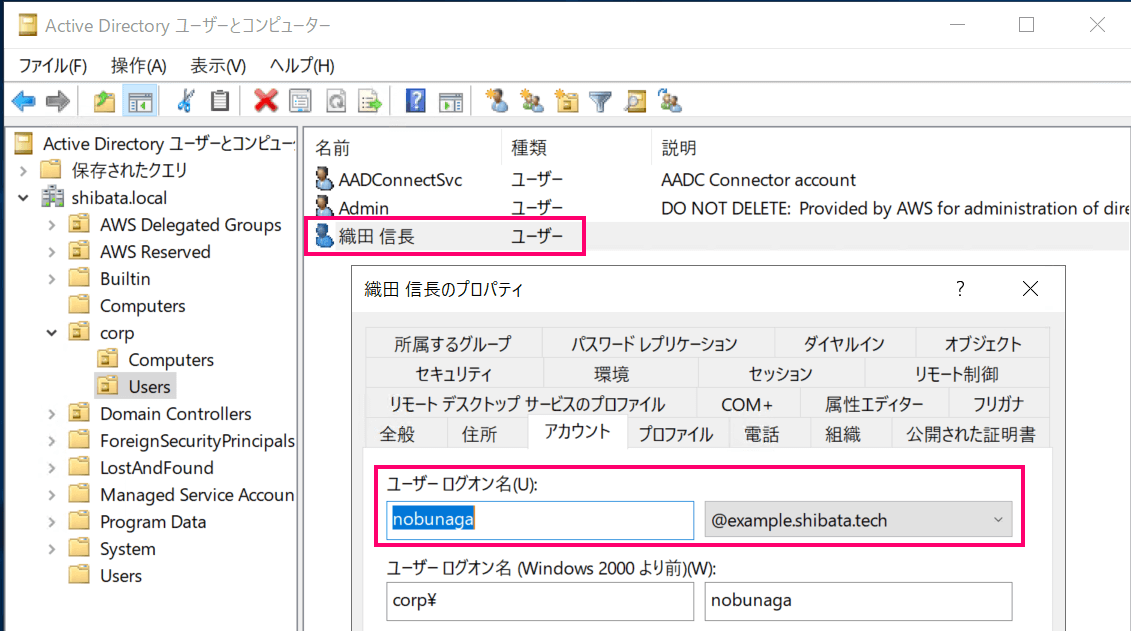Switch to セキュリティ tab

click(454, 374)
